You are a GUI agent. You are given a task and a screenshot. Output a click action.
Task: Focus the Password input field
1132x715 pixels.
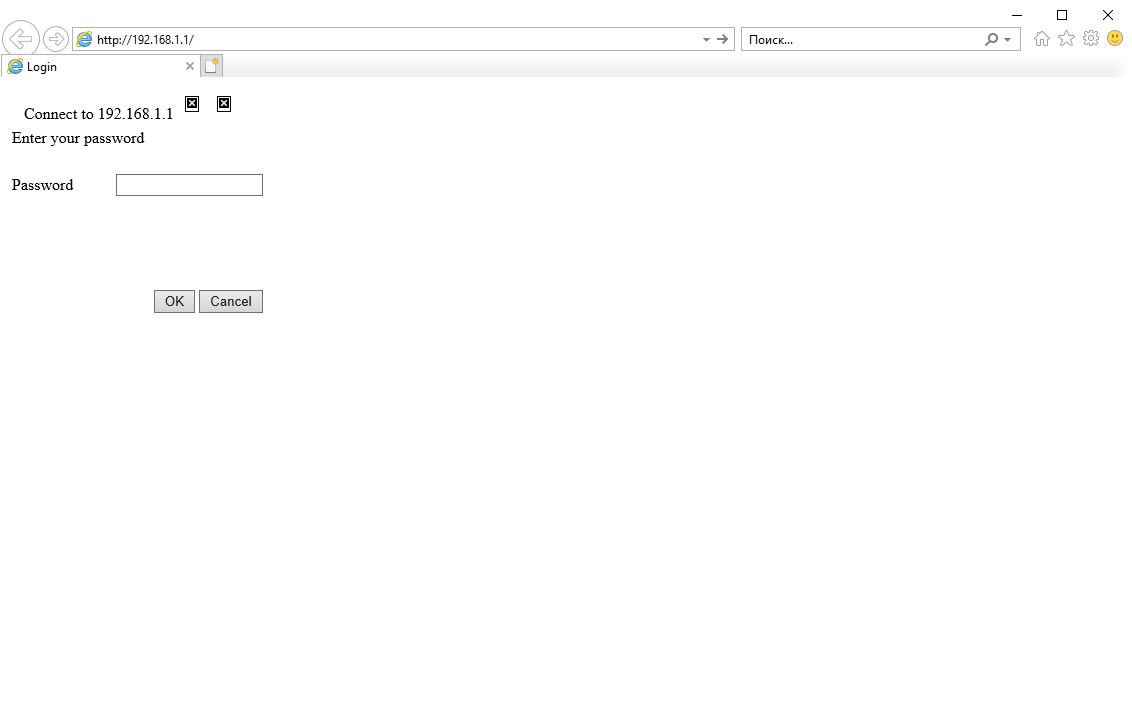point(189,185)
